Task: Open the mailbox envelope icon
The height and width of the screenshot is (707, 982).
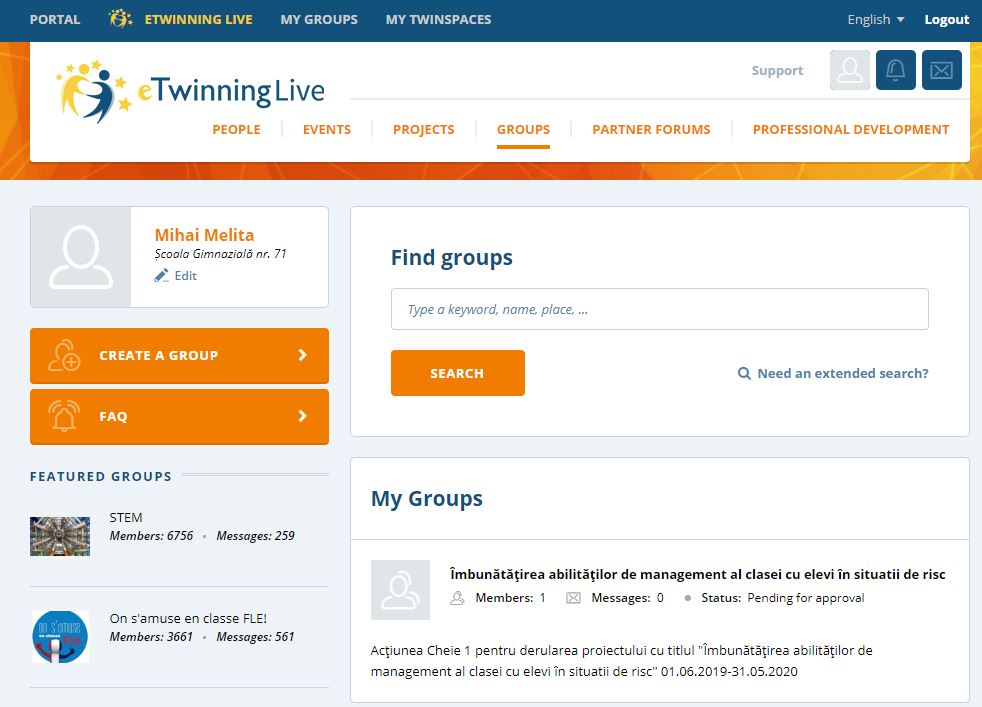Action: 941,70
